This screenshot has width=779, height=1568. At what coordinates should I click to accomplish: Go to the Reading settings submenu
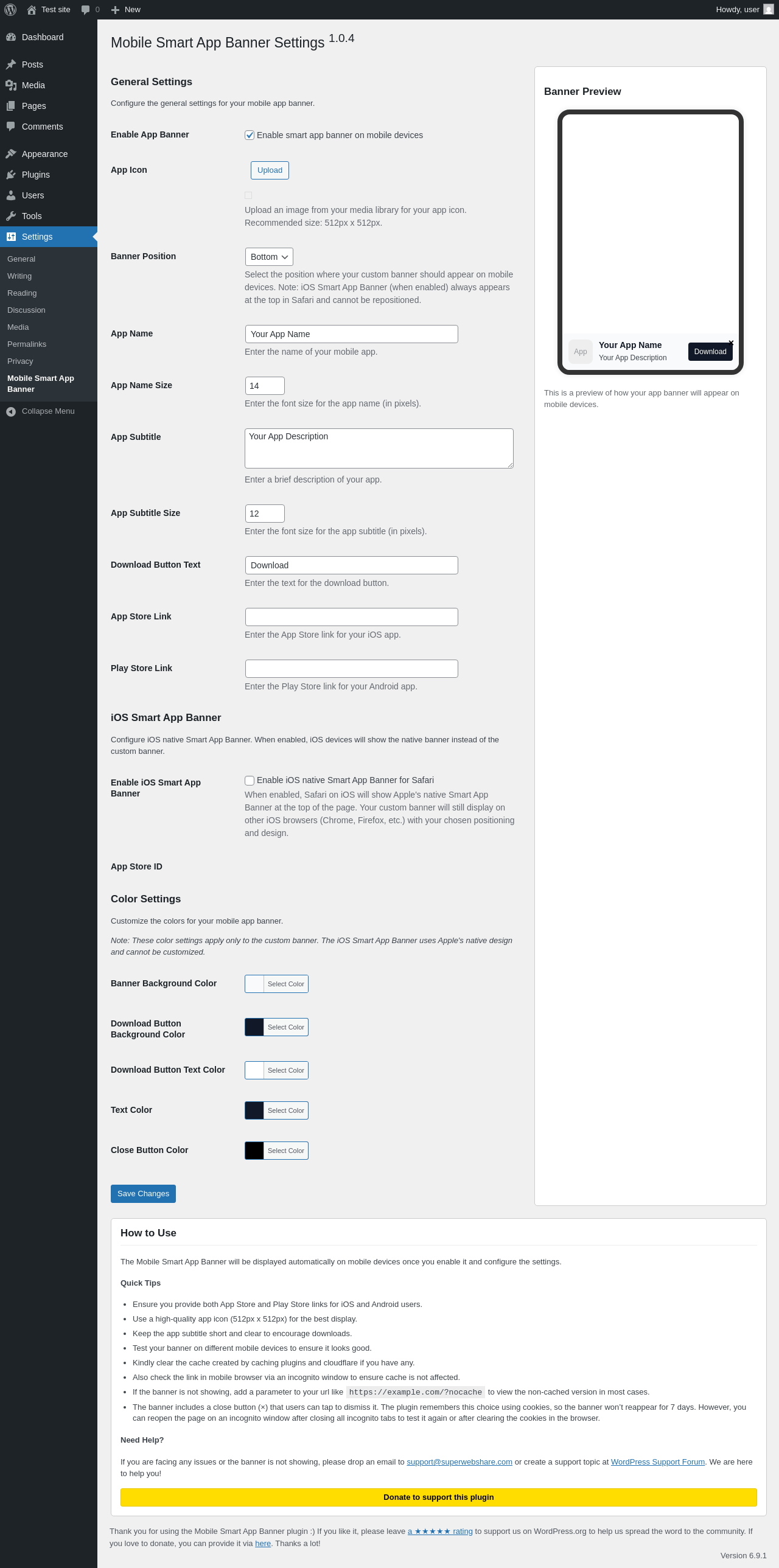(x=22, y=293)
